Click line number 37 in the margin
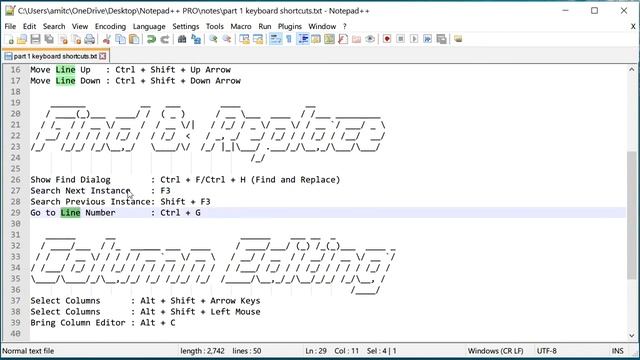This screenshot has width=640, height=360. click(x=15, y=301)
